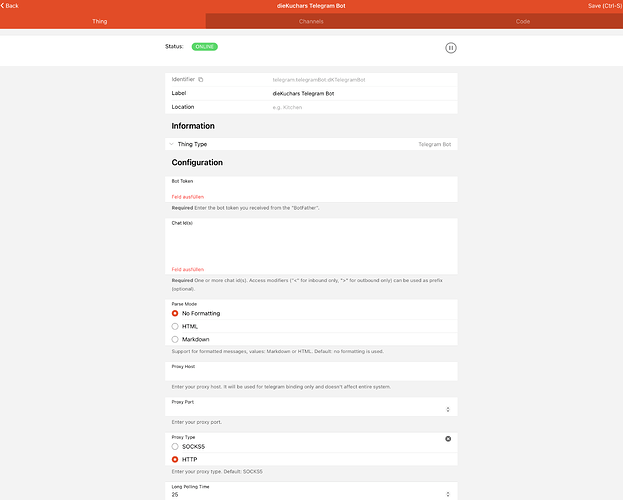
Task: Click the 'Feld ausfüllen' error under Bot Token
Action: [x=188, y=197]
